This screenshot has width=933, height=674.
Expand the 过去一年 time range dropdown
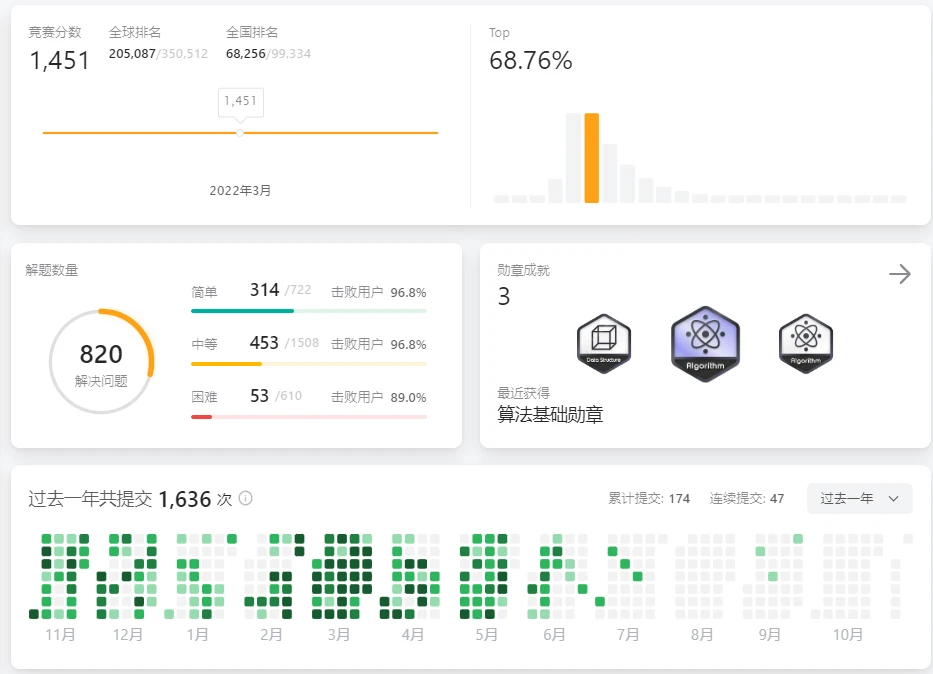(859, 498)
